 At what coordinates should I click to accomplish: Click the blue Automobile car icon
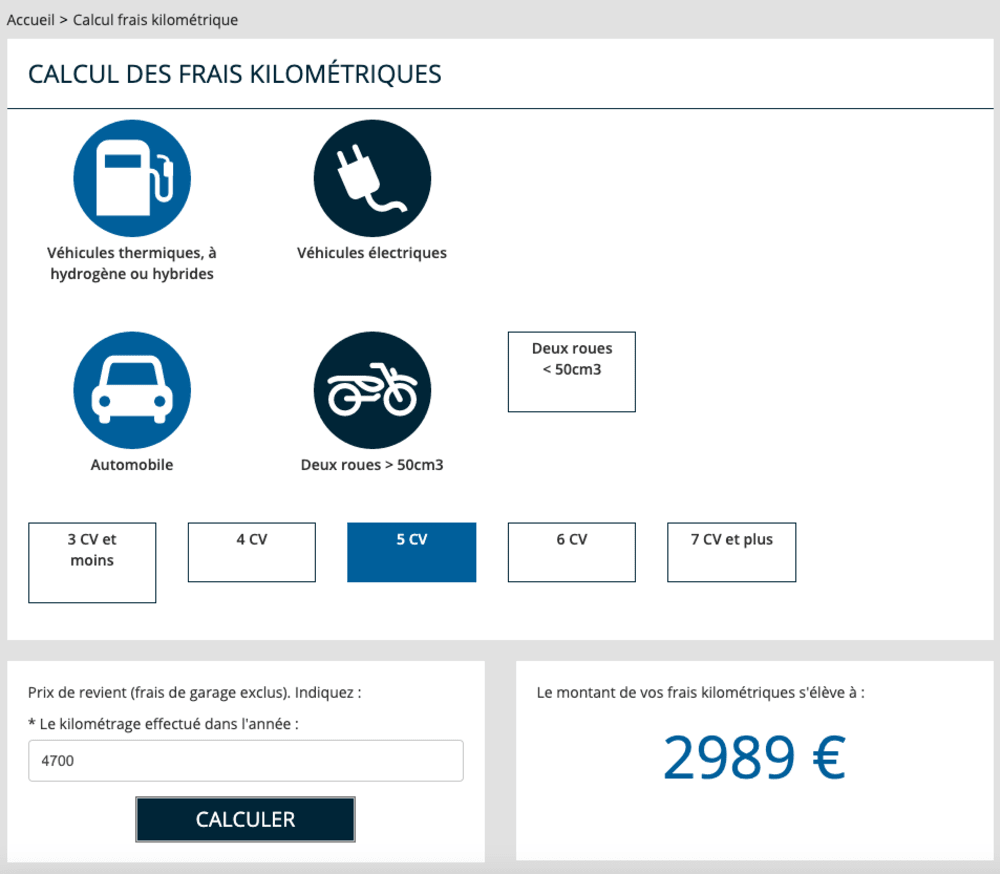coord(131,389)
